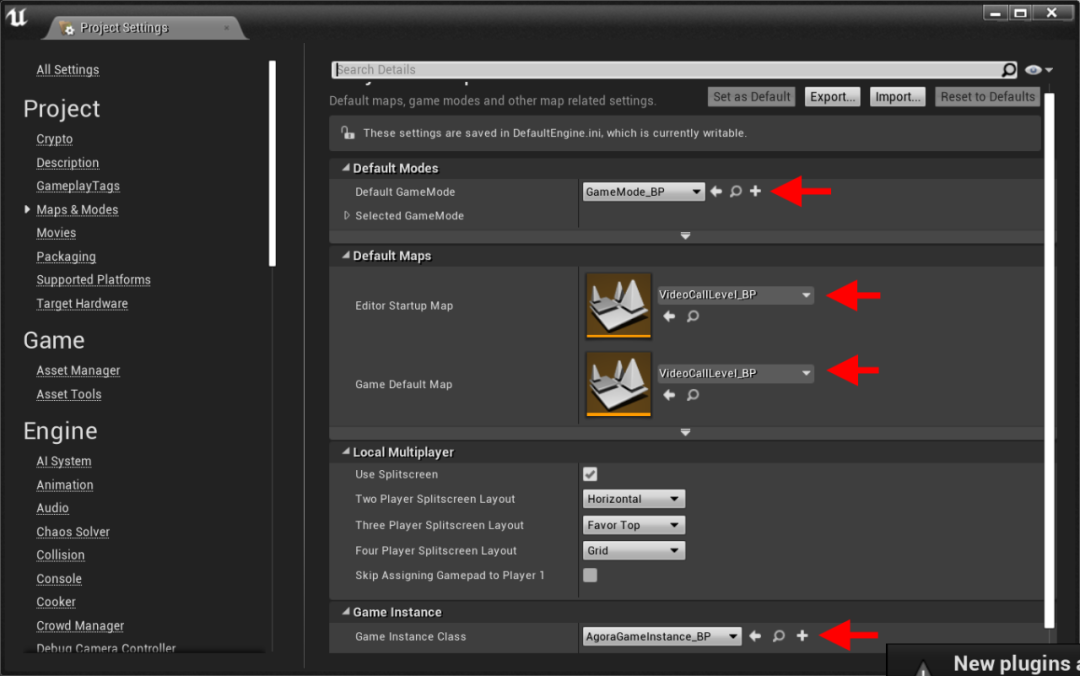This screenshot has width=1080, height=676.
Task: Open Target Hardware settings
Action: tap(82, 303)
